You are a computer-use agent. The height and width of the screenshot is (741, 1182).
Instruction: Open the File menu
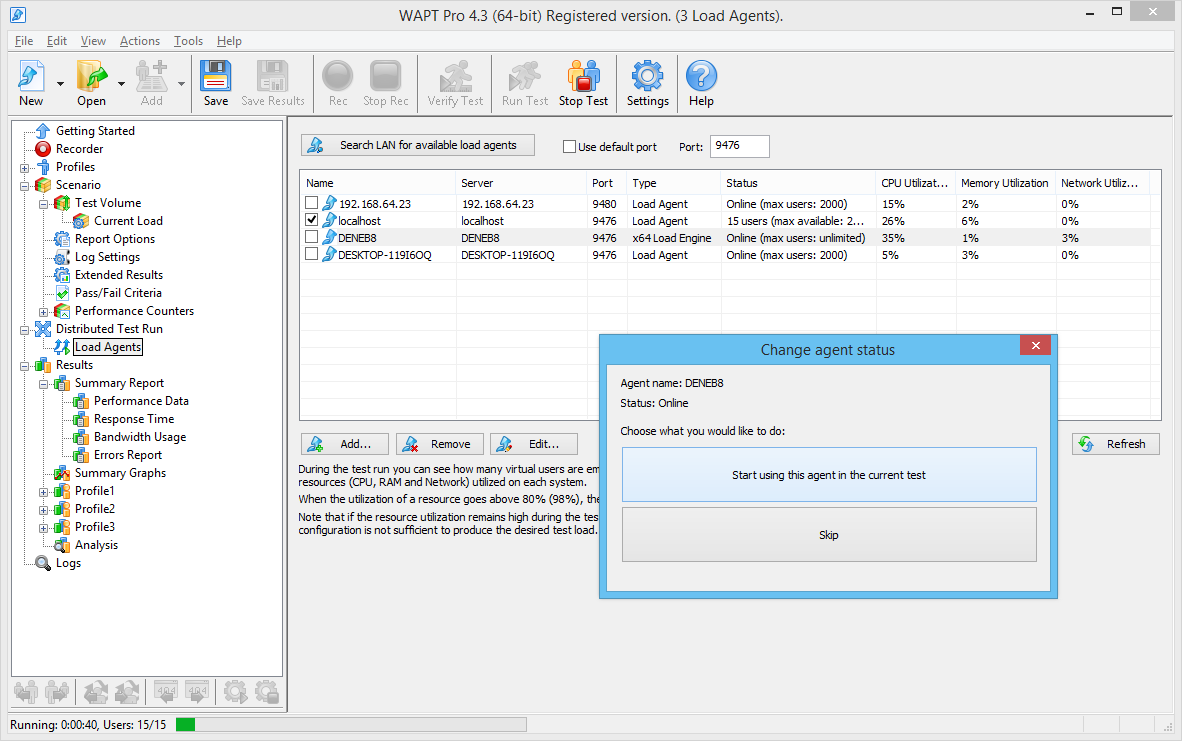pyautogui.click(x=24, y=41)
